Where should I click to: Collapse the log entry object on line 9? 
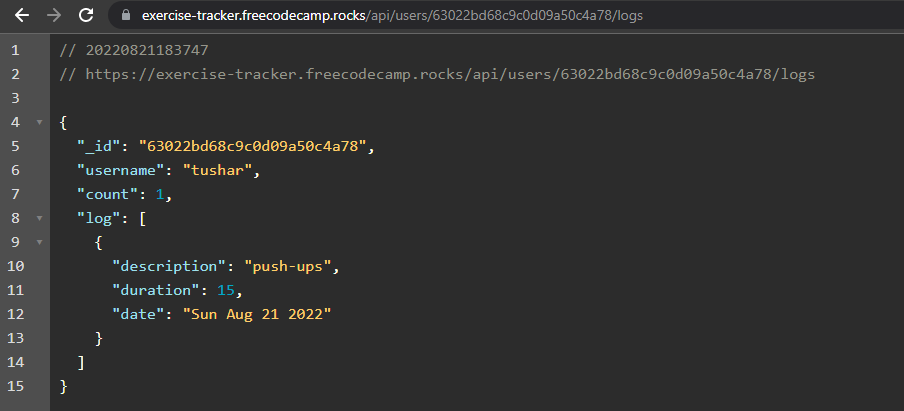39,242
